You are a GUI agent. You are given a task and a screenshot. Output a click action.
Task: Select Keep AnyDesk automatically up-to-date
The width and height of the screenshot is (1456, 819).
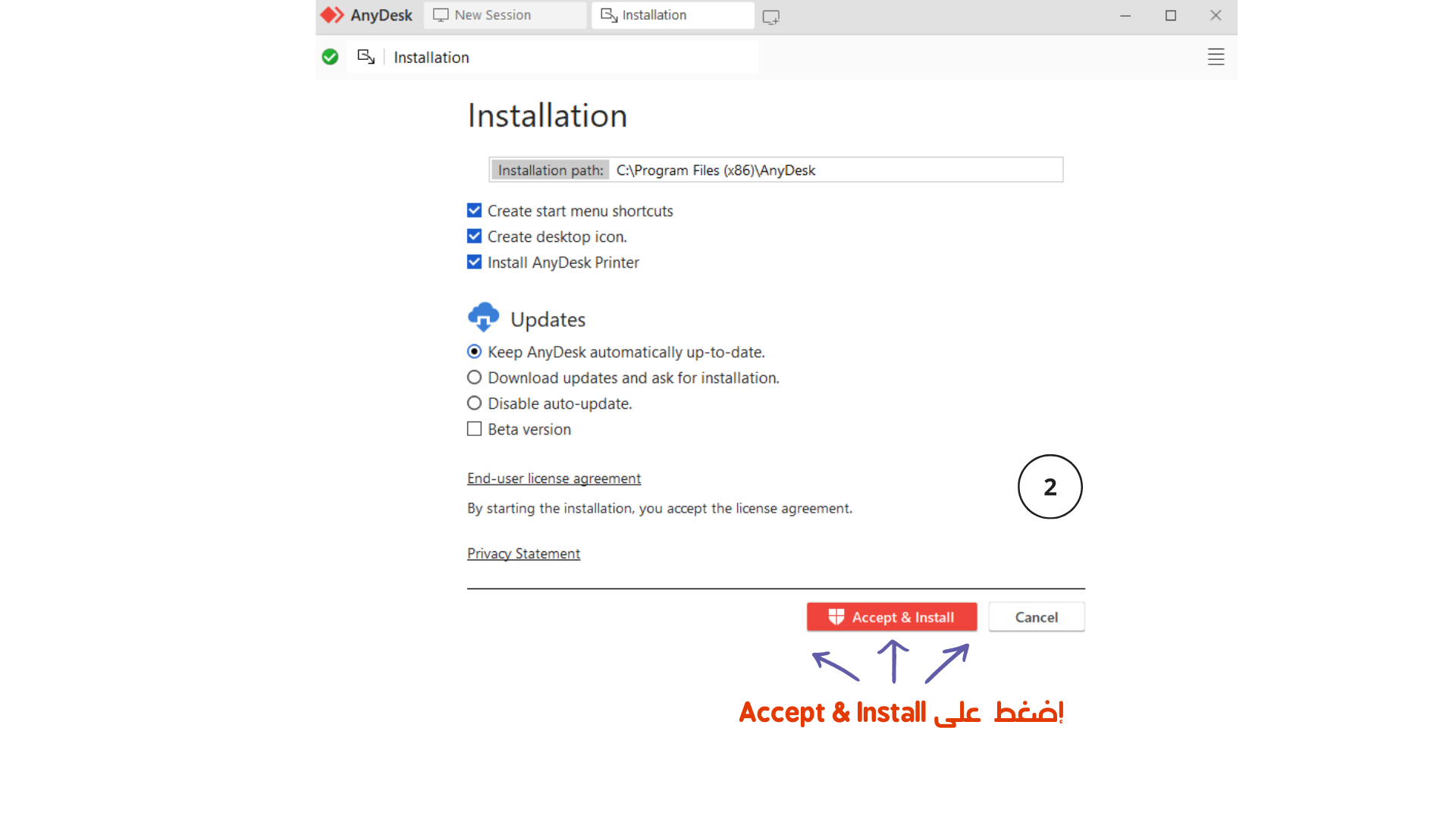coord(475,352)
